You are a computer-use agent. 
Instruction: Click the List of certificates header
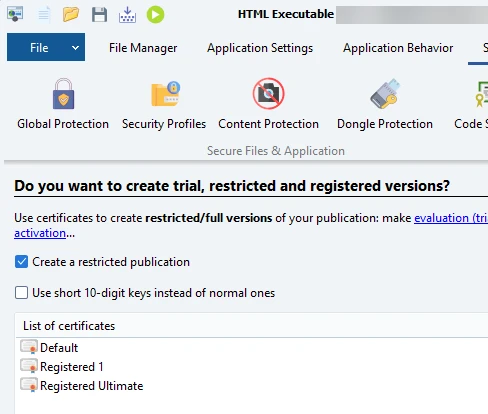point(69,326)
